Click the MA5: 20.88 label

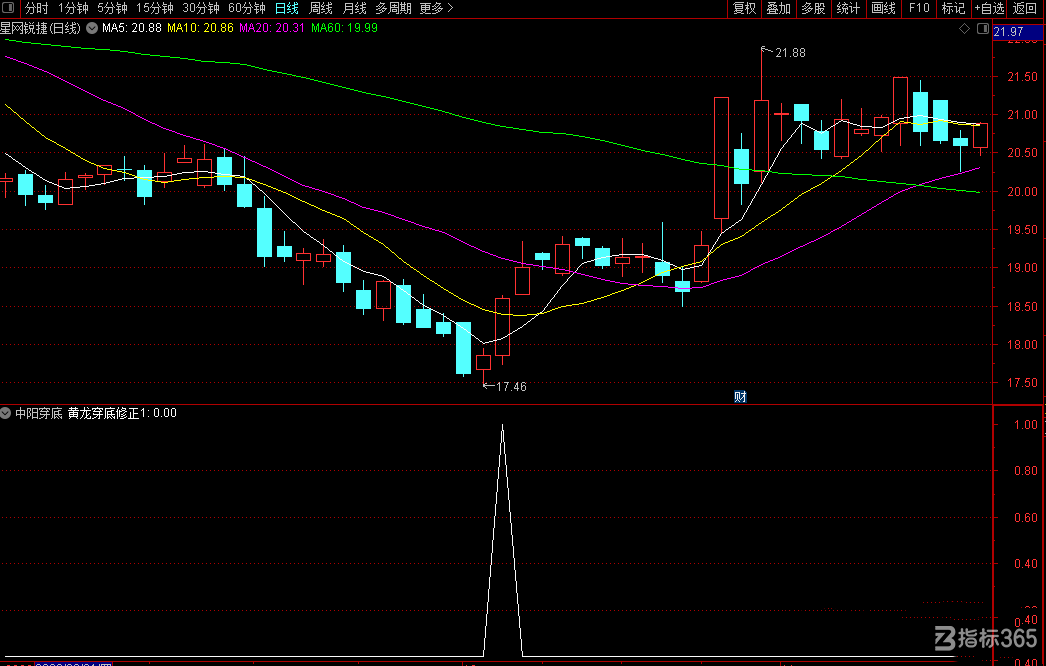click(x=131, y=28)
